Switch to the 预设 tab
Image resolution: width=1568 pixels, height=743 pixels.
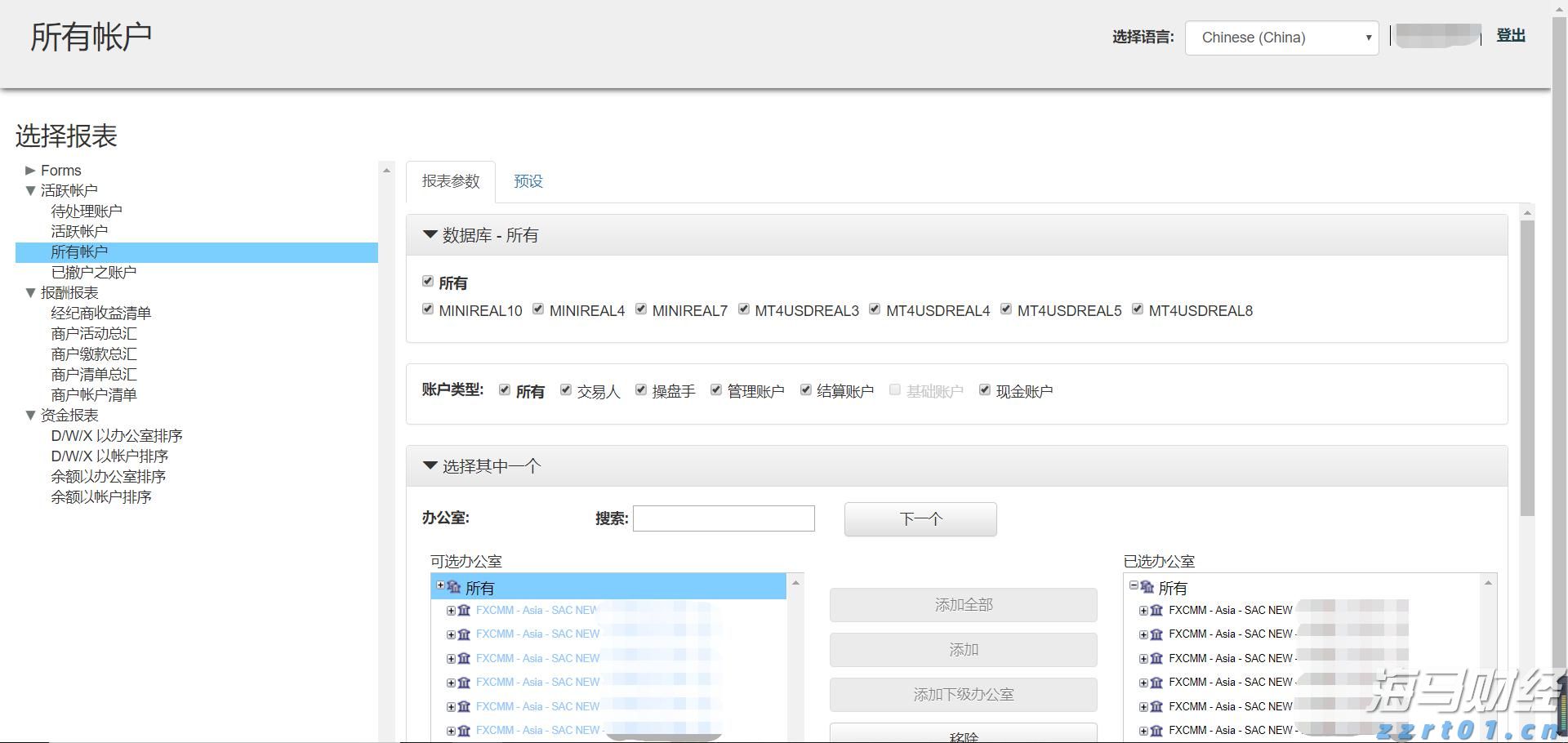[528, 181]
